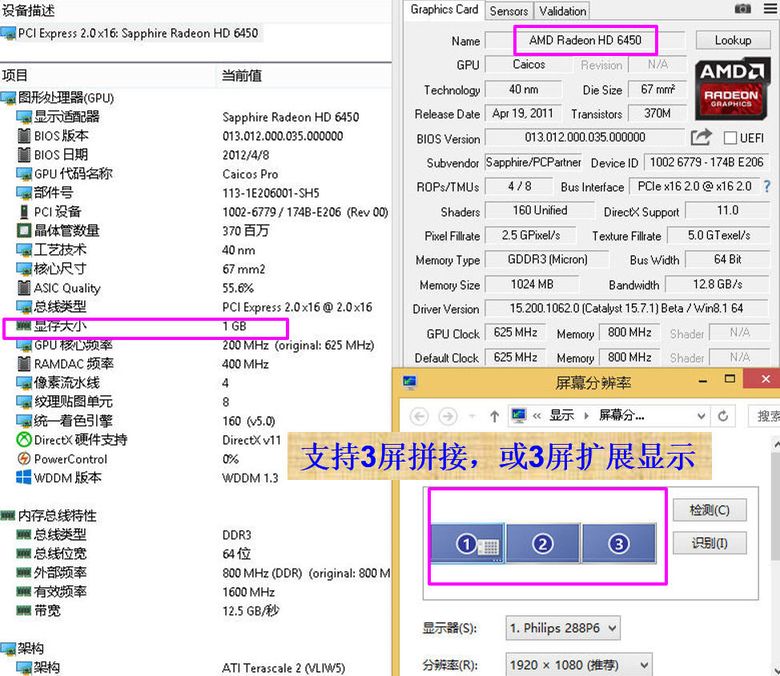The image size is (780, 676).
Task: Click the Driver Version field in GPU-Z
Action: [626, 308]
